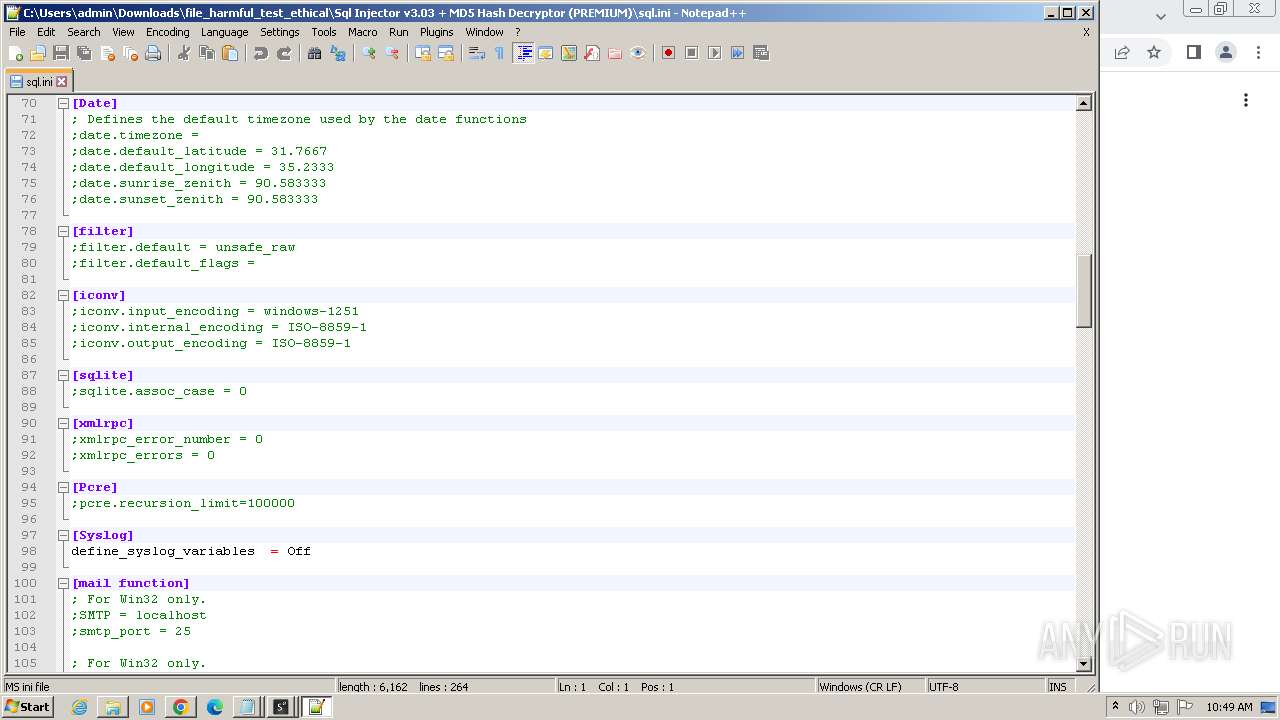Click UTF-8 encoding status bar field
This screenshot has height=720, width=1280.
coord(984,687)
